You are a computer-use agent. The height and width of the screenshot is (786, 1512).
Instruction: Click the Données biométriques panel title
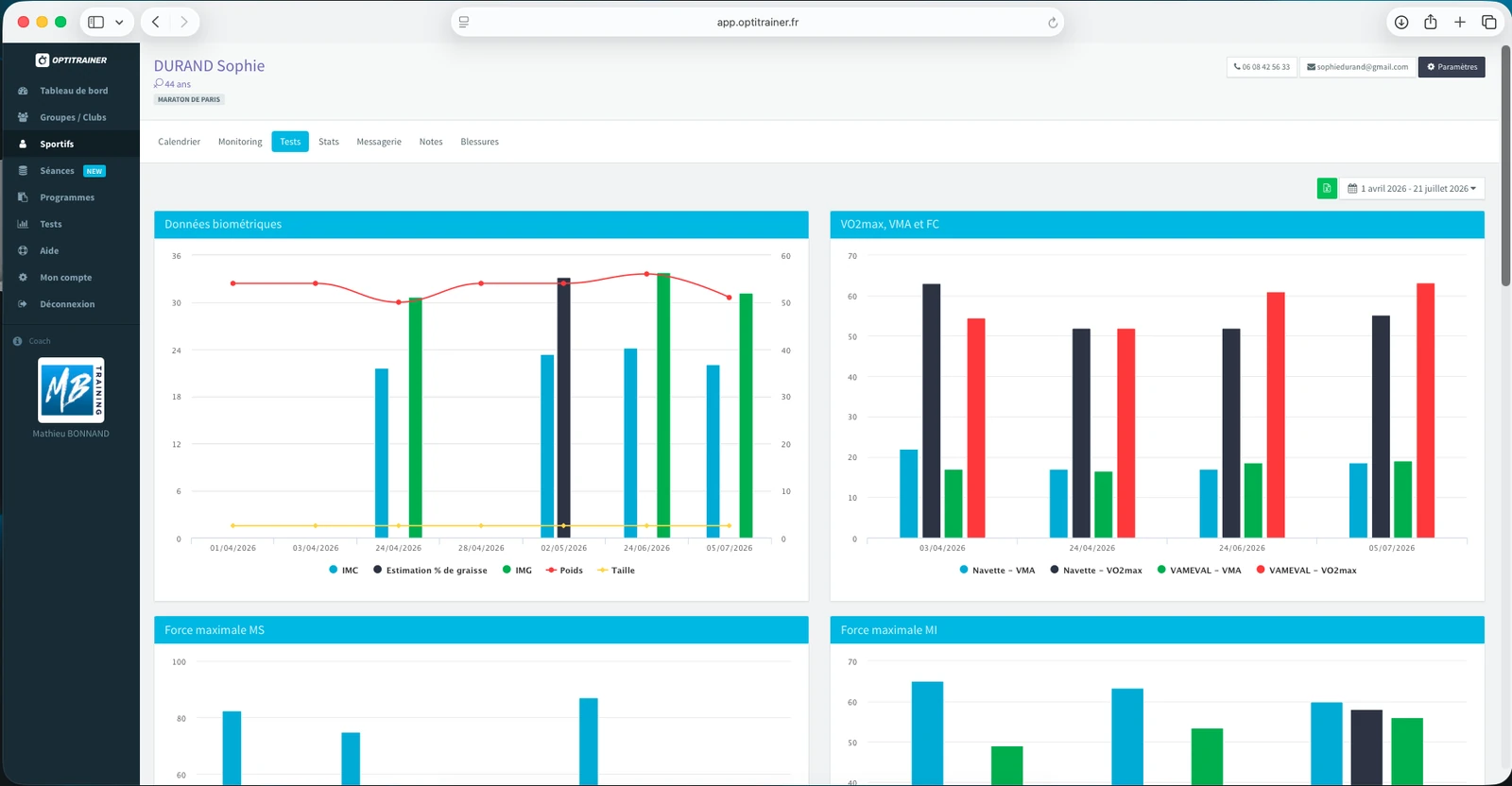click(223, 224)
